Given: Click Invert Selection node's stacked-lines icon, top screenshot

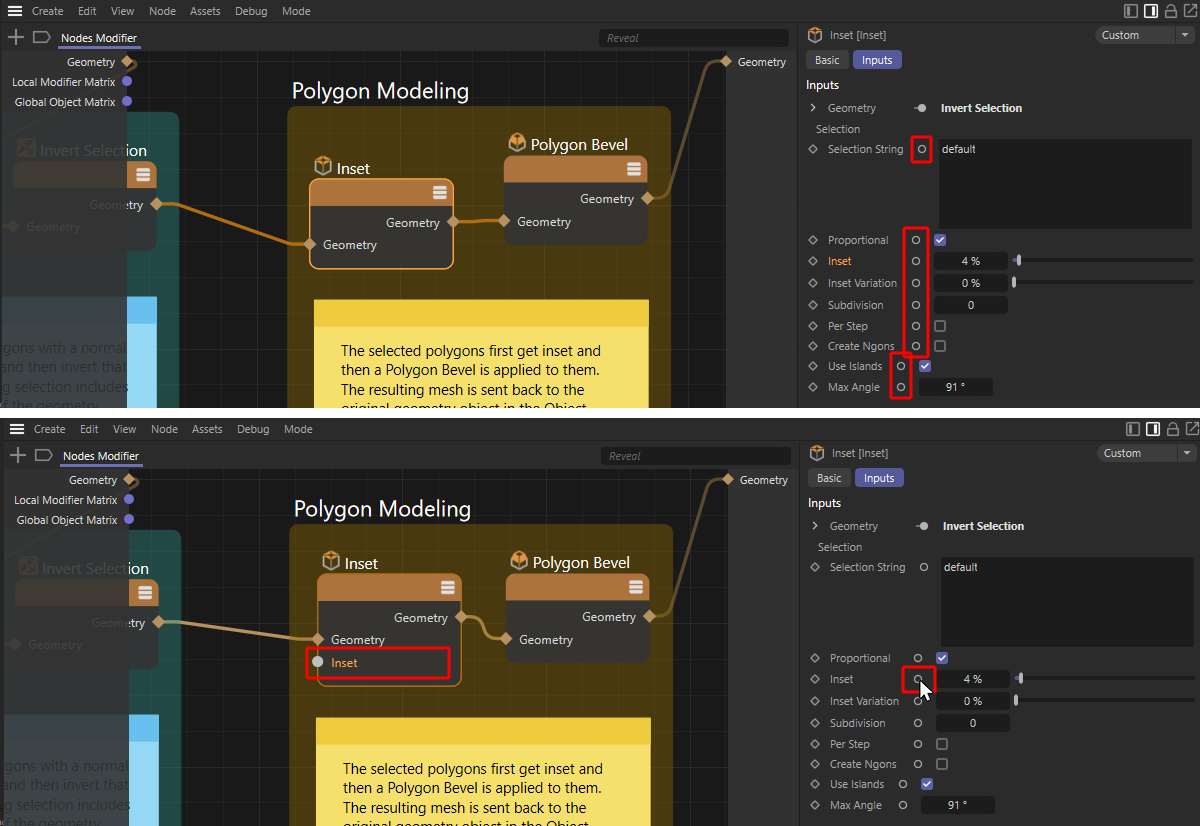Looking at the screenshot, I should click(x=143, y=176).
